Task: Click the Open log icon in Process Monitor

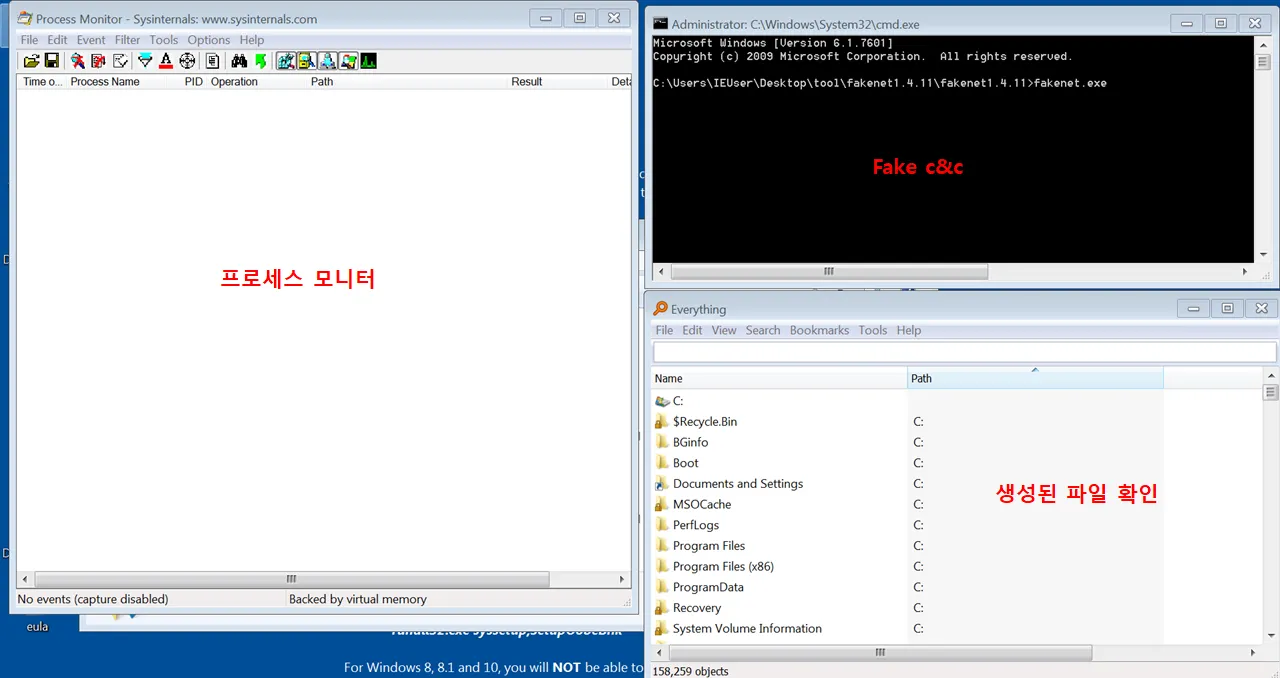Action: pos(31,61)
